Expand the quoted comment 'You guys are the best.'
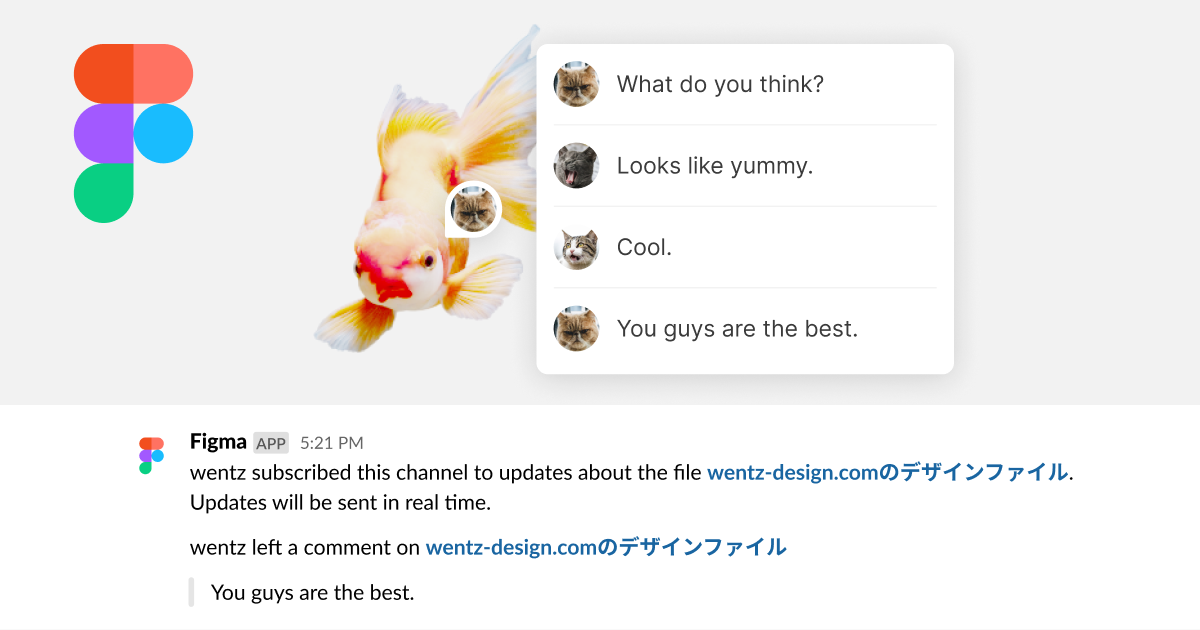 click(x=313, y=592)
